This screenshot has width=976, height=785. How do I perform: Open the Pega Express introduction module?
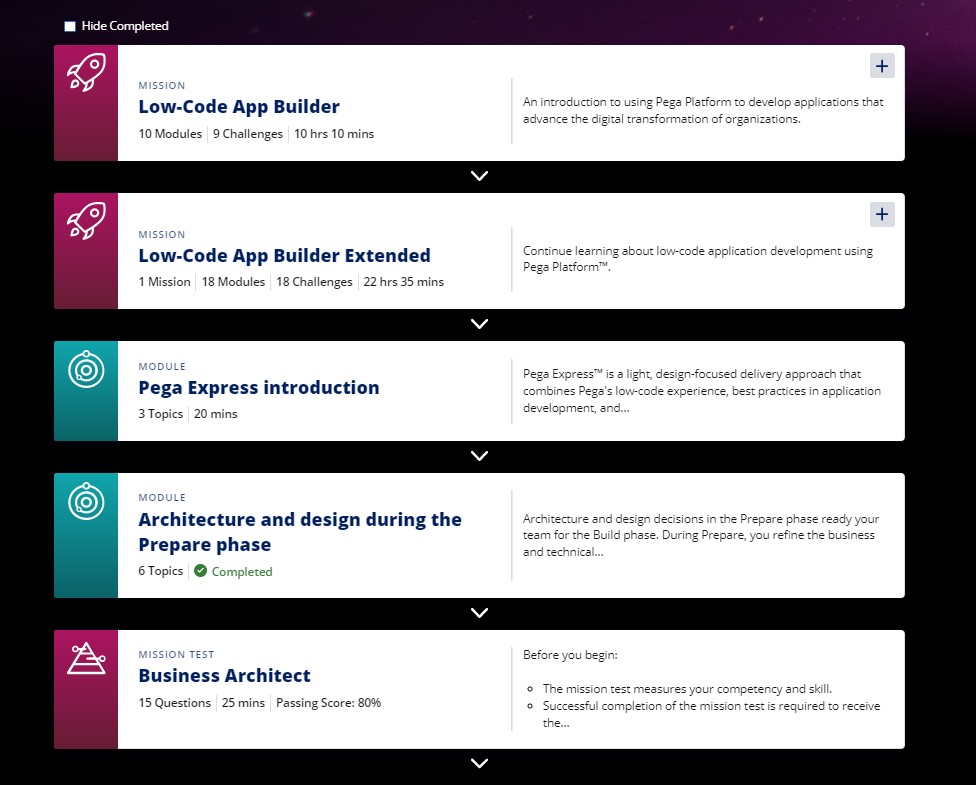point(259,388)
